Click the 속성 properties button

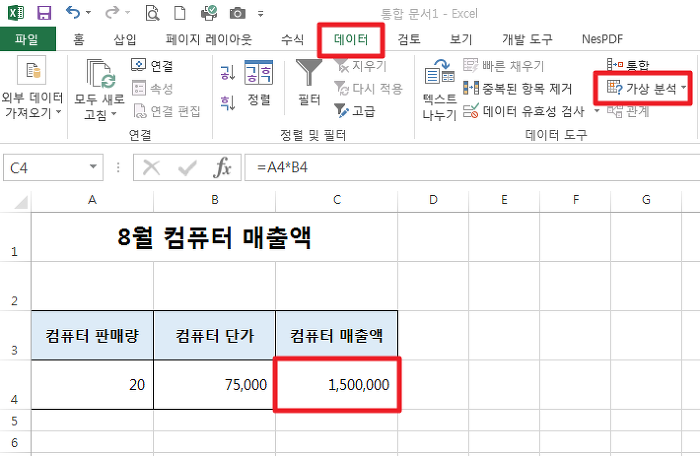(152, 88)
